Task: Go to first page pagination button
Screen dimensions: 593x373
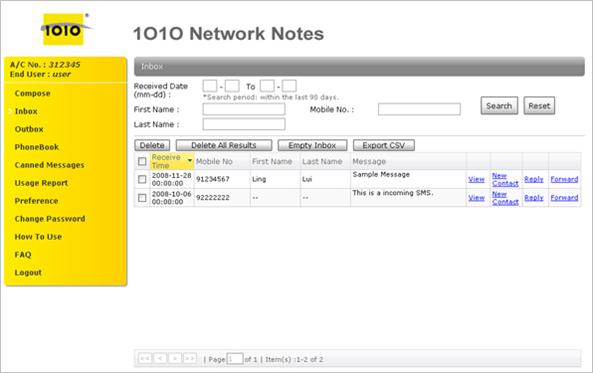Action: [145, 358]
